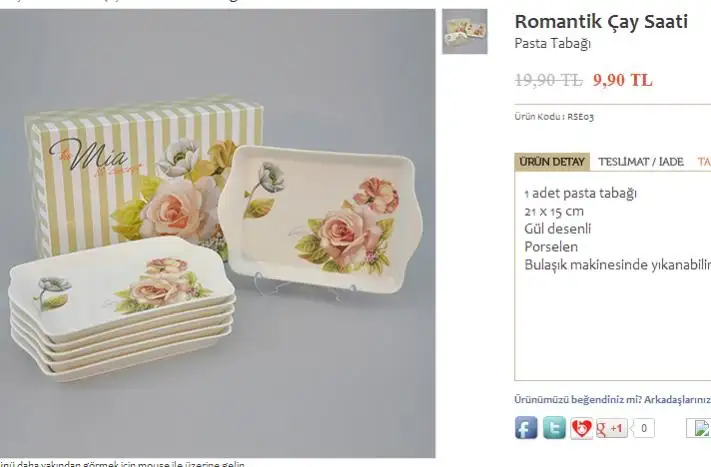Share the product on Facebook
Screen dimensions: 711x467
(526, 428)
